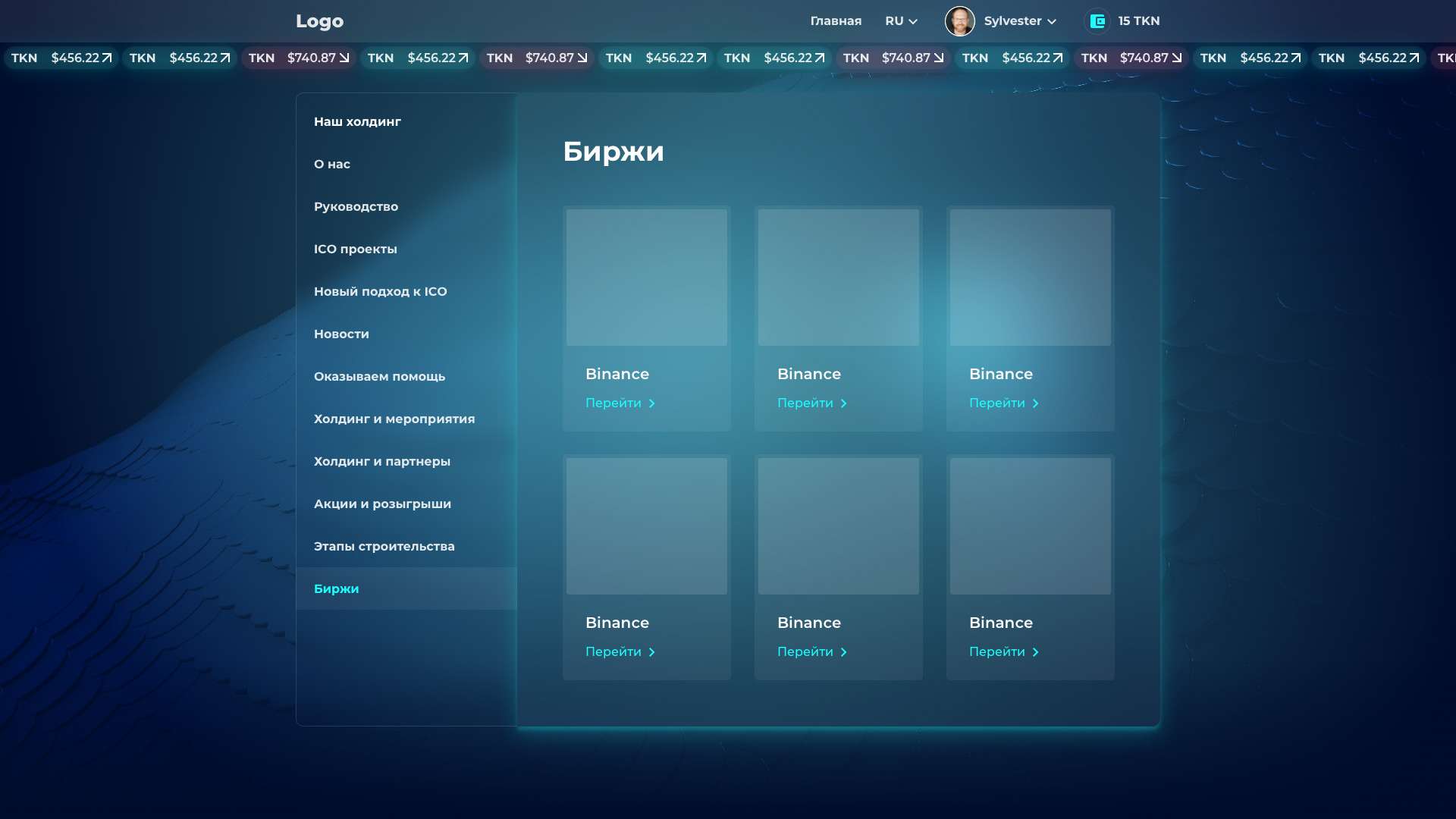Go to ICO проекты

click(406, 249)
